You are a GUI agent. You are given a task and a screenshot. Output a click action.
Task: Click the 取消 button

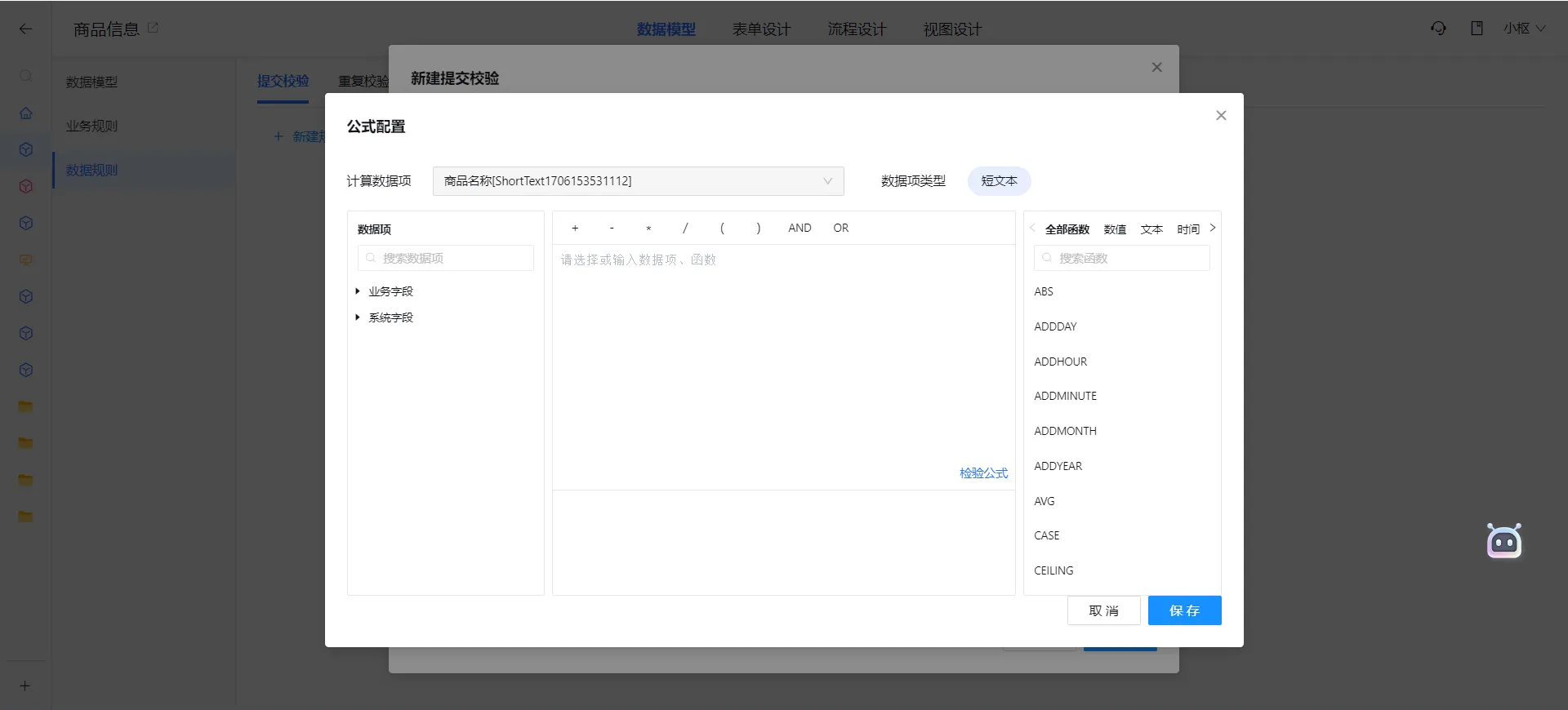pyautogui.click(x=1103, y=610)
